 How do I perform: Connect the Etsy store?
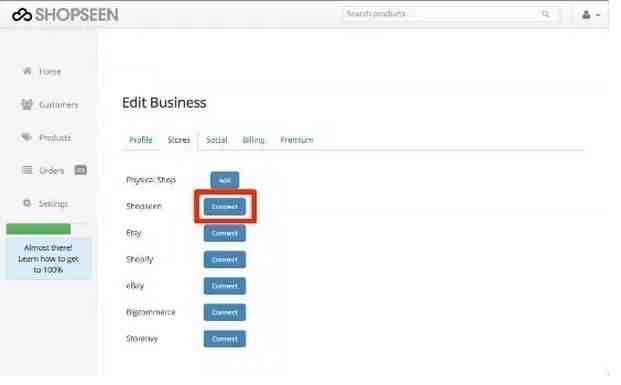(225, 233)
